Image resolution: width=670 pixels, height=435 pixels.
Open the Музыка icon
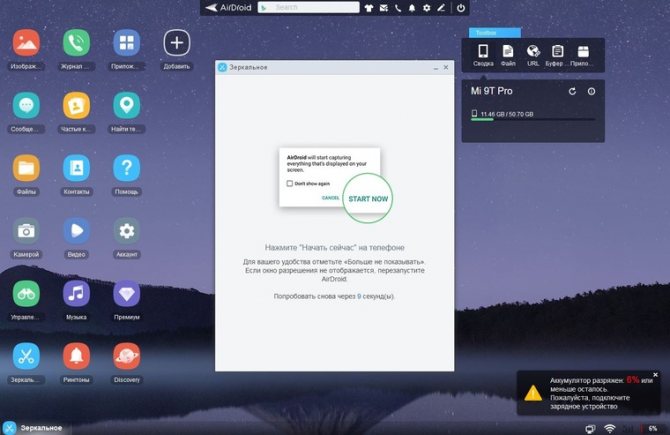[76, 294]
